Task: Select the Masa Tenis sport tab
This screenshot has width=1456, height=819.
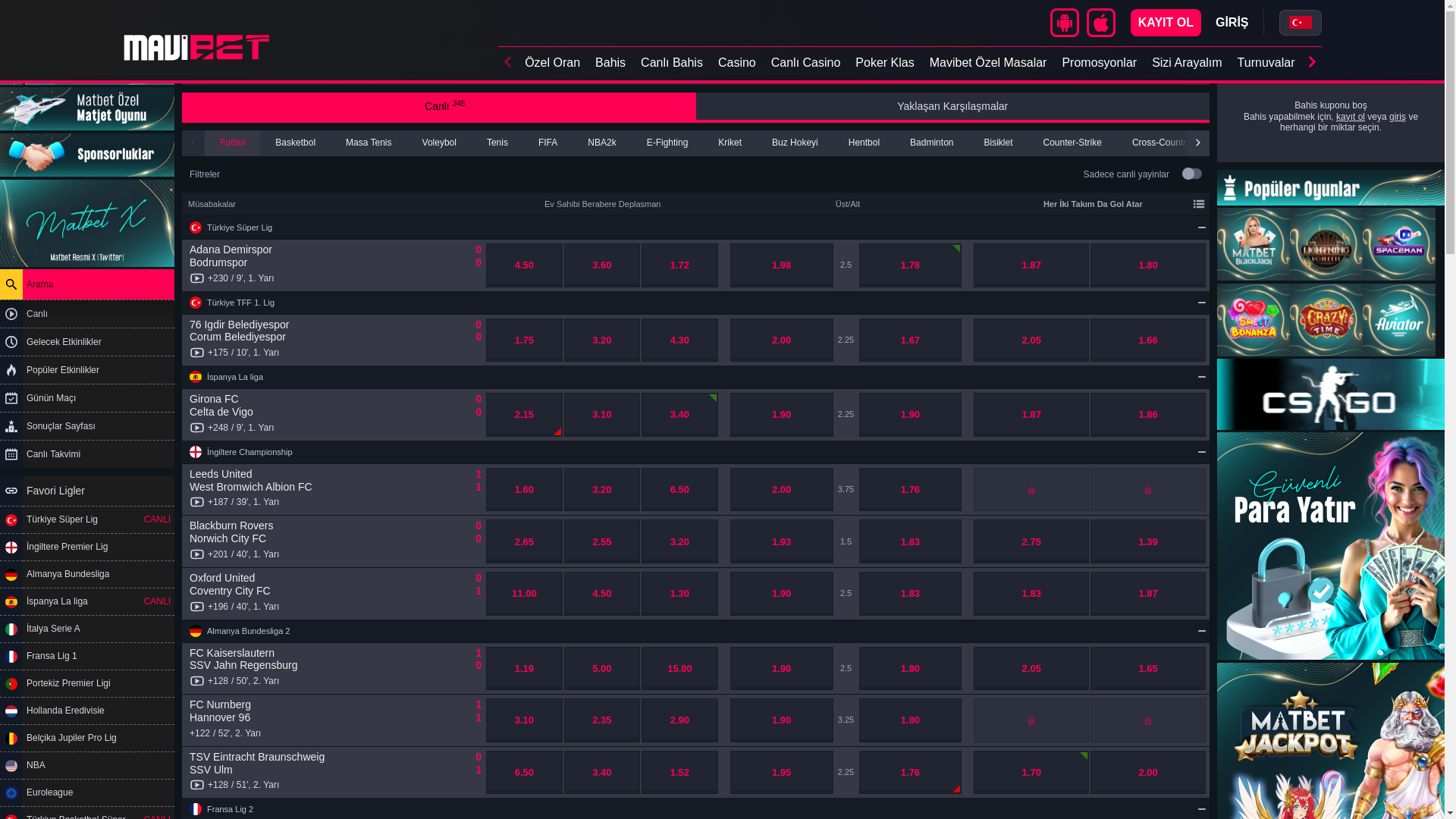Action: [x=369, y=143]
